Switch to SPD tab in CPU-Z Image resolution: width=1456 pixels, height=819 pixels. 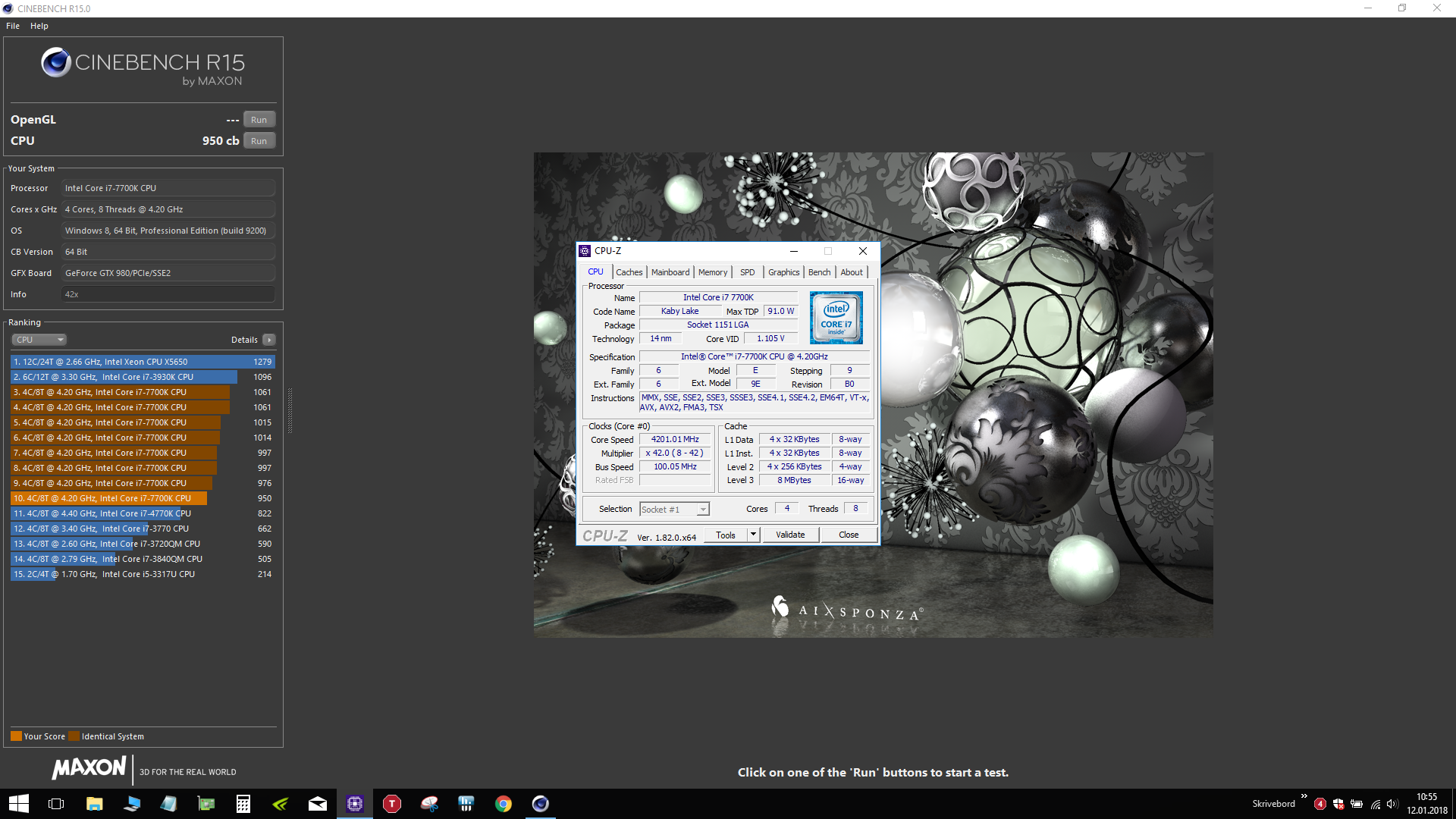[x=748, y=272]
